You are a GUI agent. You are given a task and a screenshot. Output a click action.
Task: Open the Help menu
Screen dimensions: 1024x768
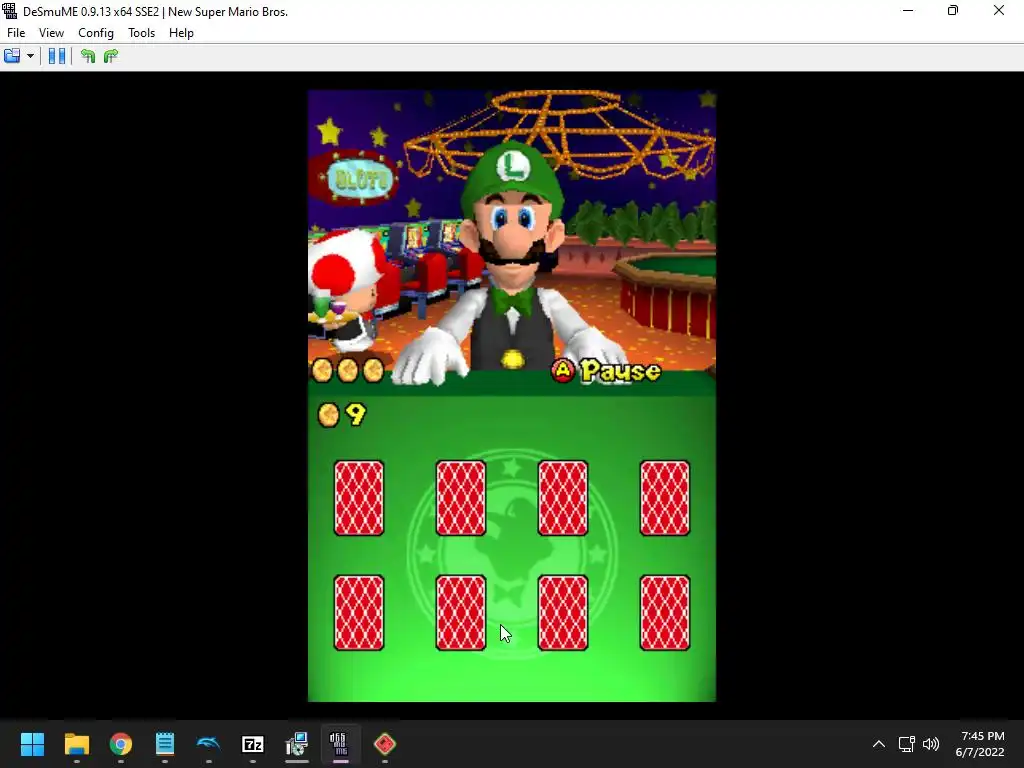(181, 33)
